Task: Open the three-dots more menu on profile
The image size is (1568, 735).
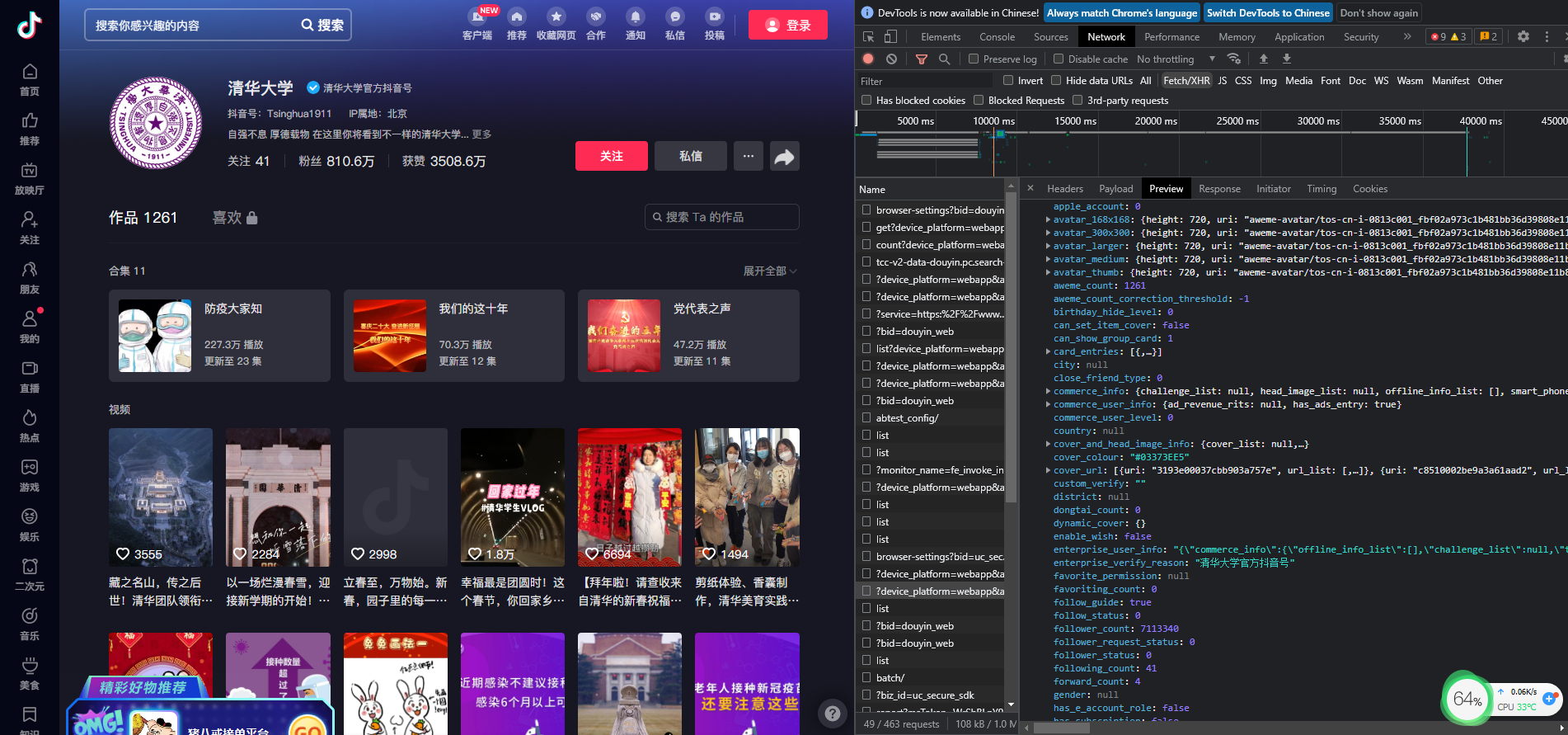Action: (x=749, y=156)
